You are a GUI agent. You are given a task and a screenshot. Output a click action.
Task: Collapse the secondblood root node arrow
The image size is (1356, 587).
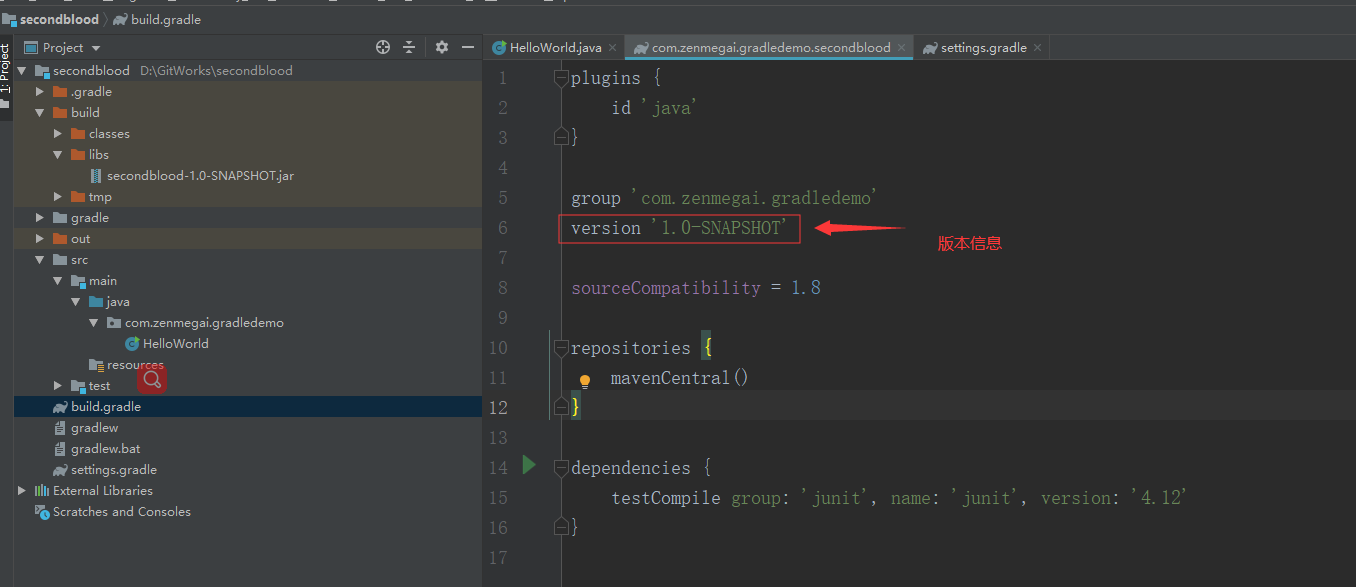22,71
